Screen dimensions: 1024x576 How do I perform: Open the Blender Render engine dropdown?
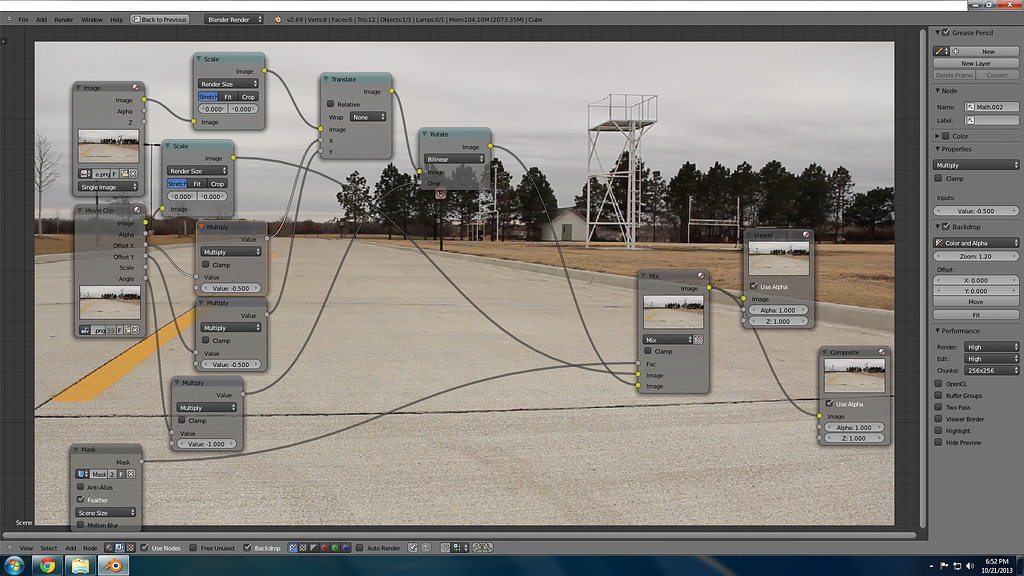(234, 20)
